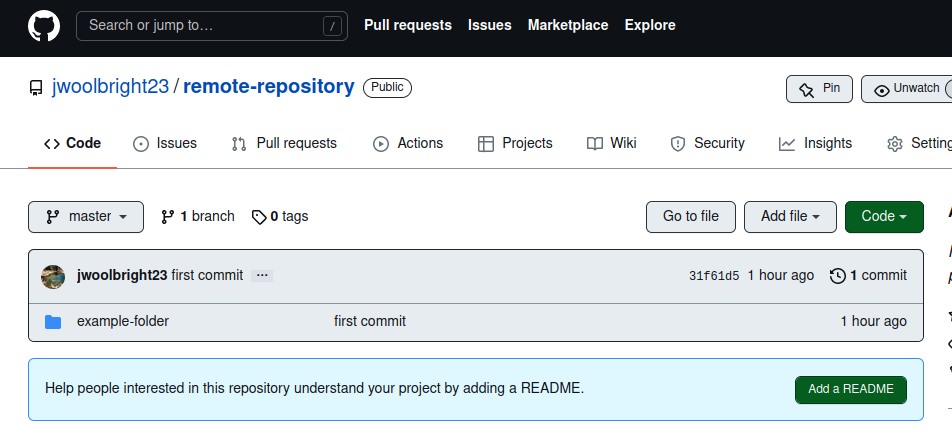Click Go to file button
952x436 pixels.
point(690,217)
